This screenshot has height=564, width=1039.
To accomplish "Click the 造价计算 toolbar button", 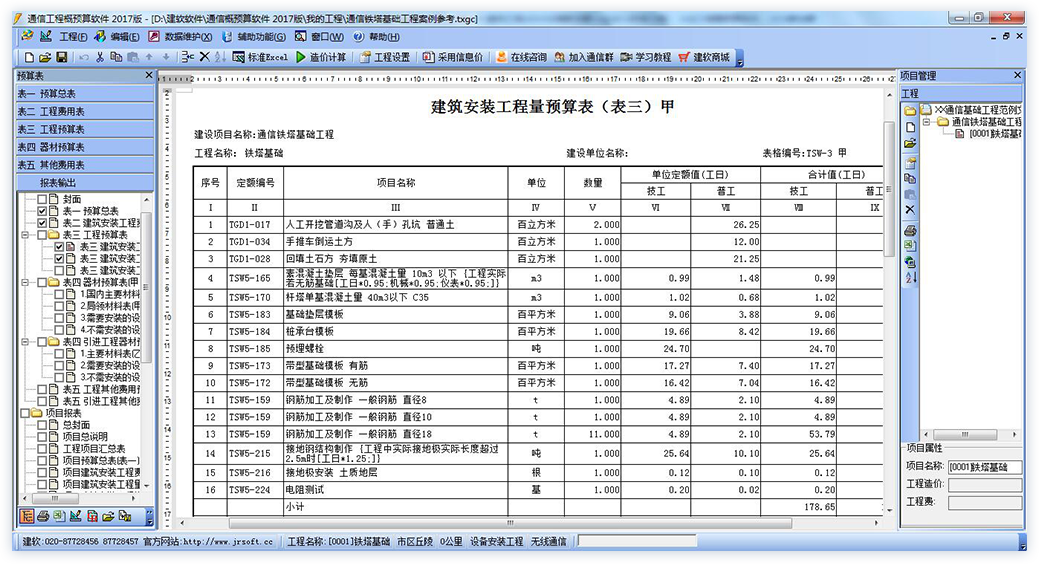I will [321, 58].
